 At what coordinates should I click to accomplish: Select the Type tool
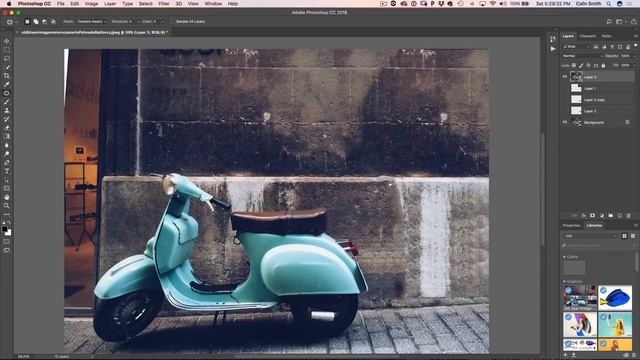click(x=7, y=171)
